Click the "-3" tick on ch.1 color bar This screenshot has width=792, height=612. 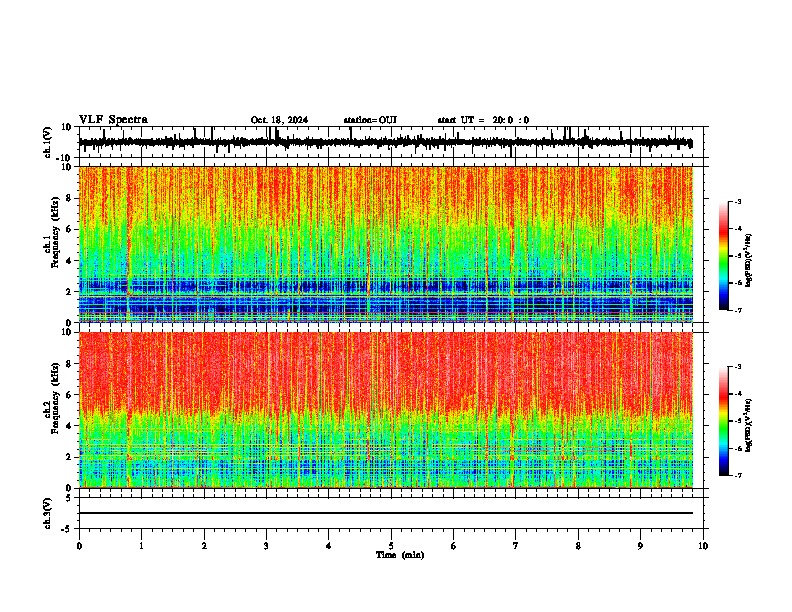[737, 202]
